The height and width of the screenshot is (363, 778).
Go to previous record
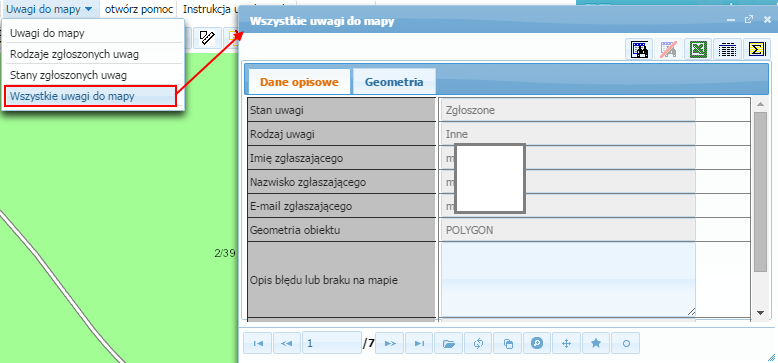286,343
